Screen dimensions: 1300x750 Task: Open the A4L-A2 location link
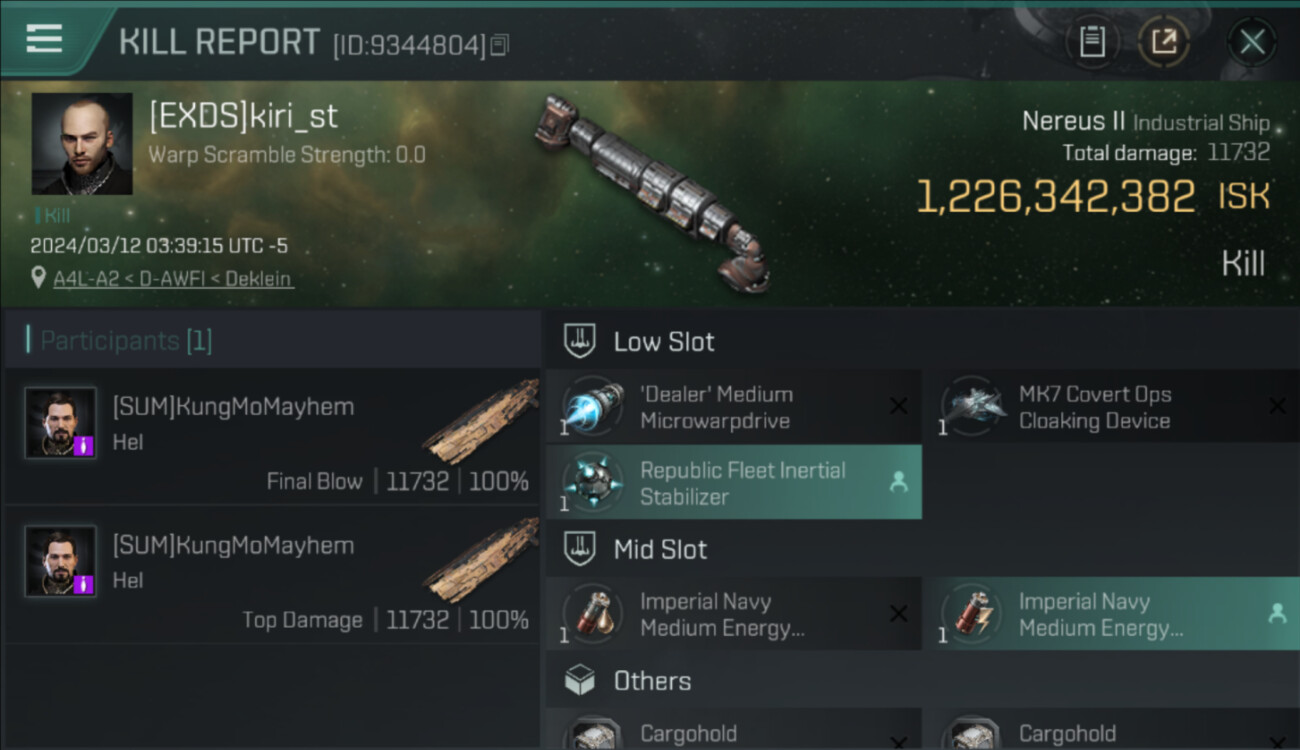point(173,279)
